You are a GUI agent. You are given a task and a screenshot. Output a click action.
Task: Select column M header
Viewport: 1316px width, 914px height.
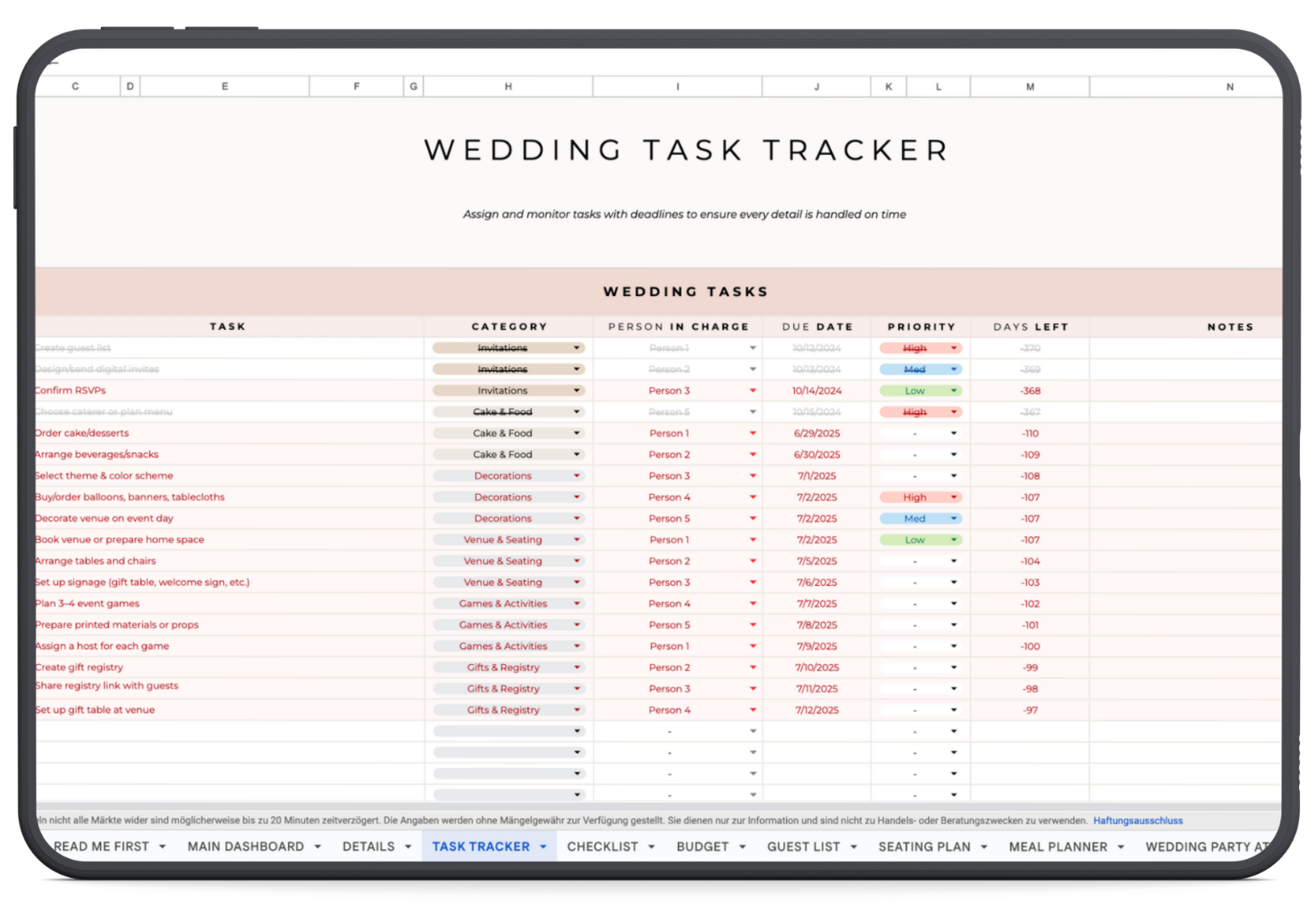click(x=1030, y=87)
